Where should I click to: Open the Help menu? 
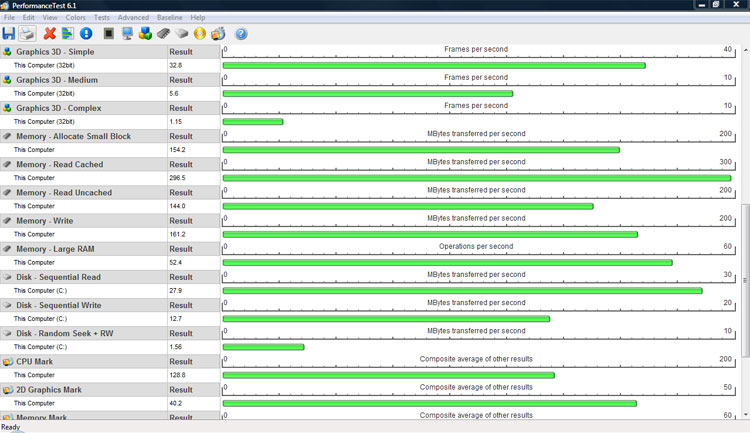click(198, 17)
